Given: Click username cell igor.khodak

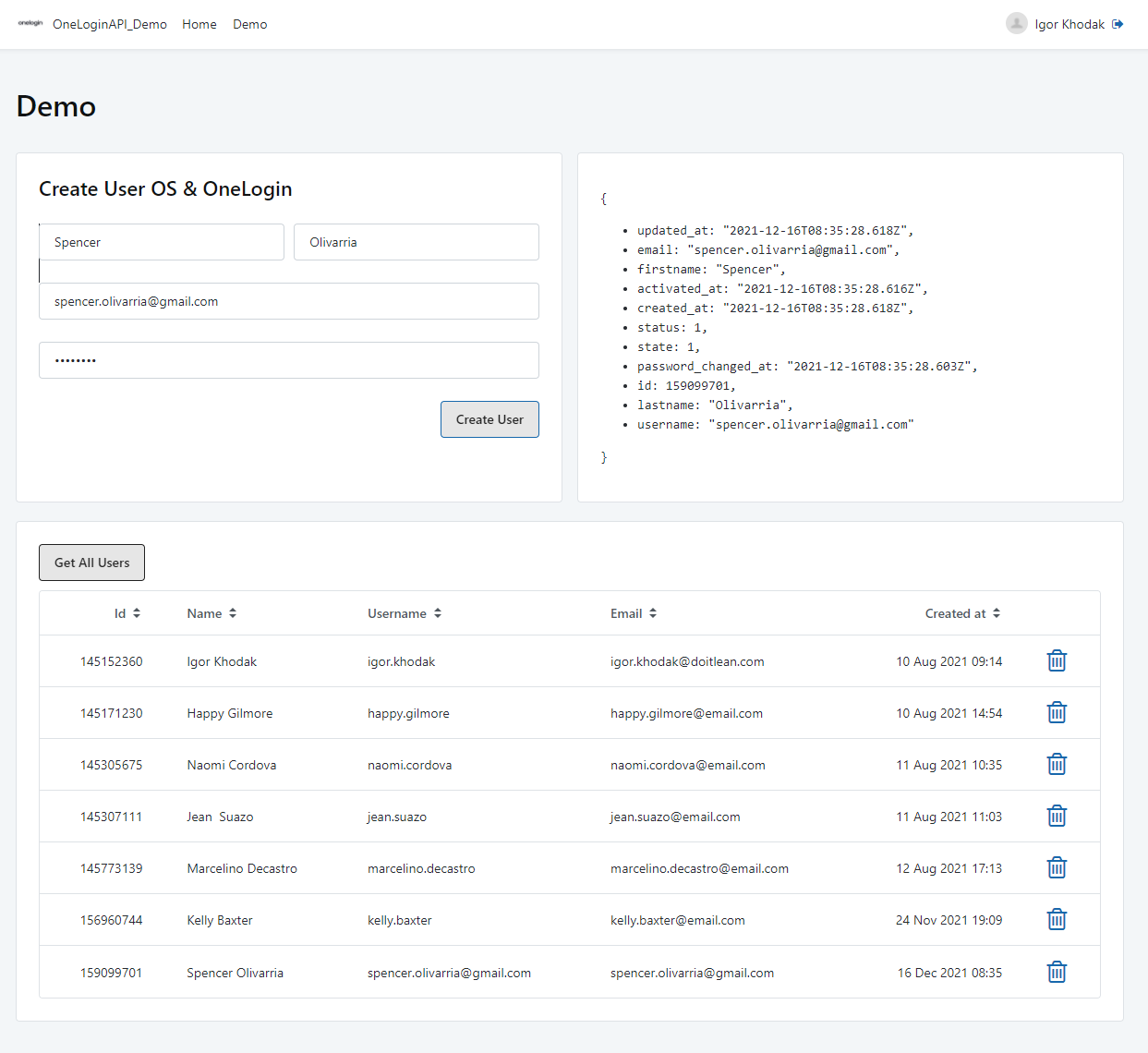Looking at the screenshot, I should point(402,661).
